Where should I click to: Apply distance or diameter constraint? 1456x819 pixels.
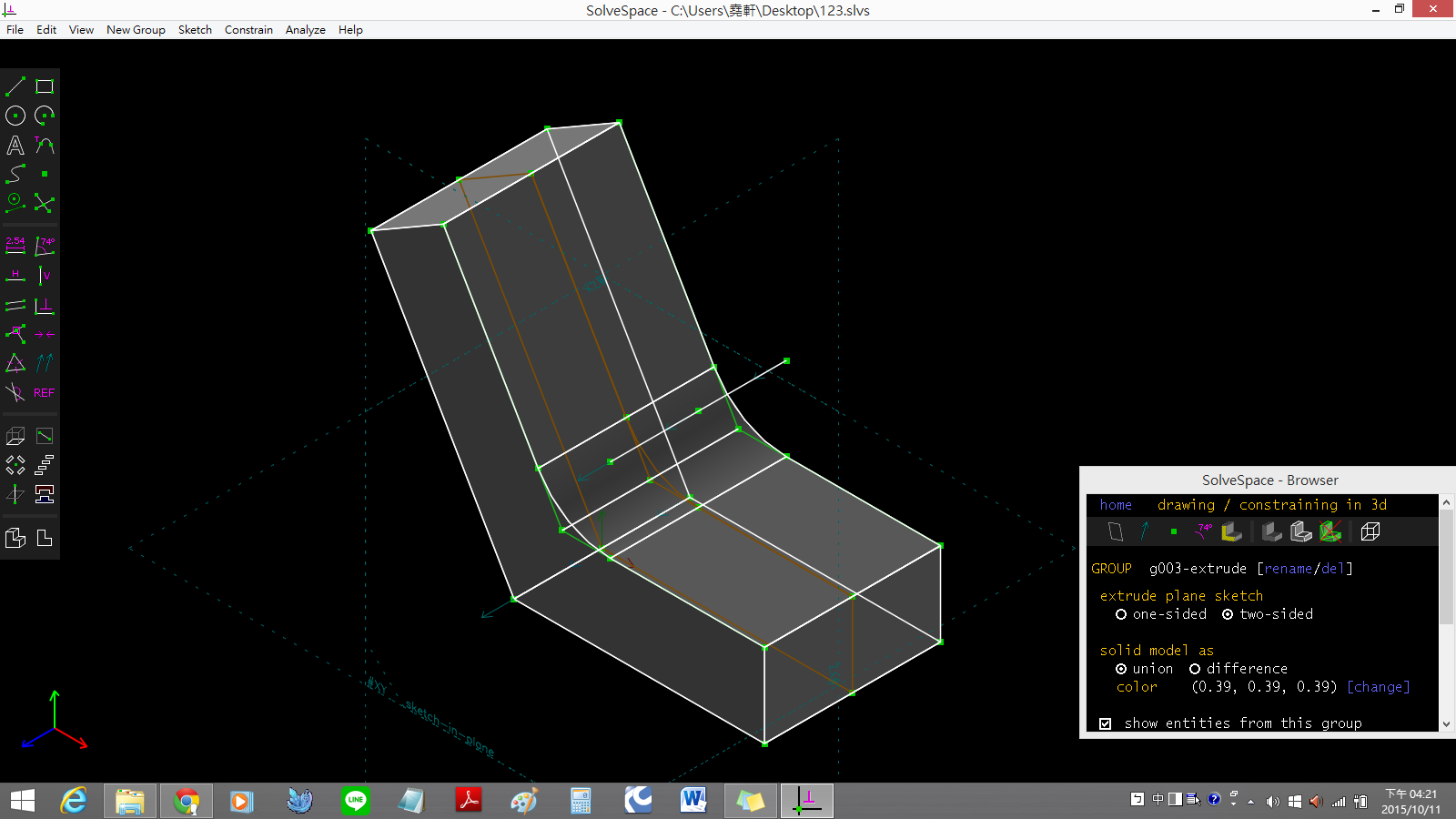coord(15,246)
